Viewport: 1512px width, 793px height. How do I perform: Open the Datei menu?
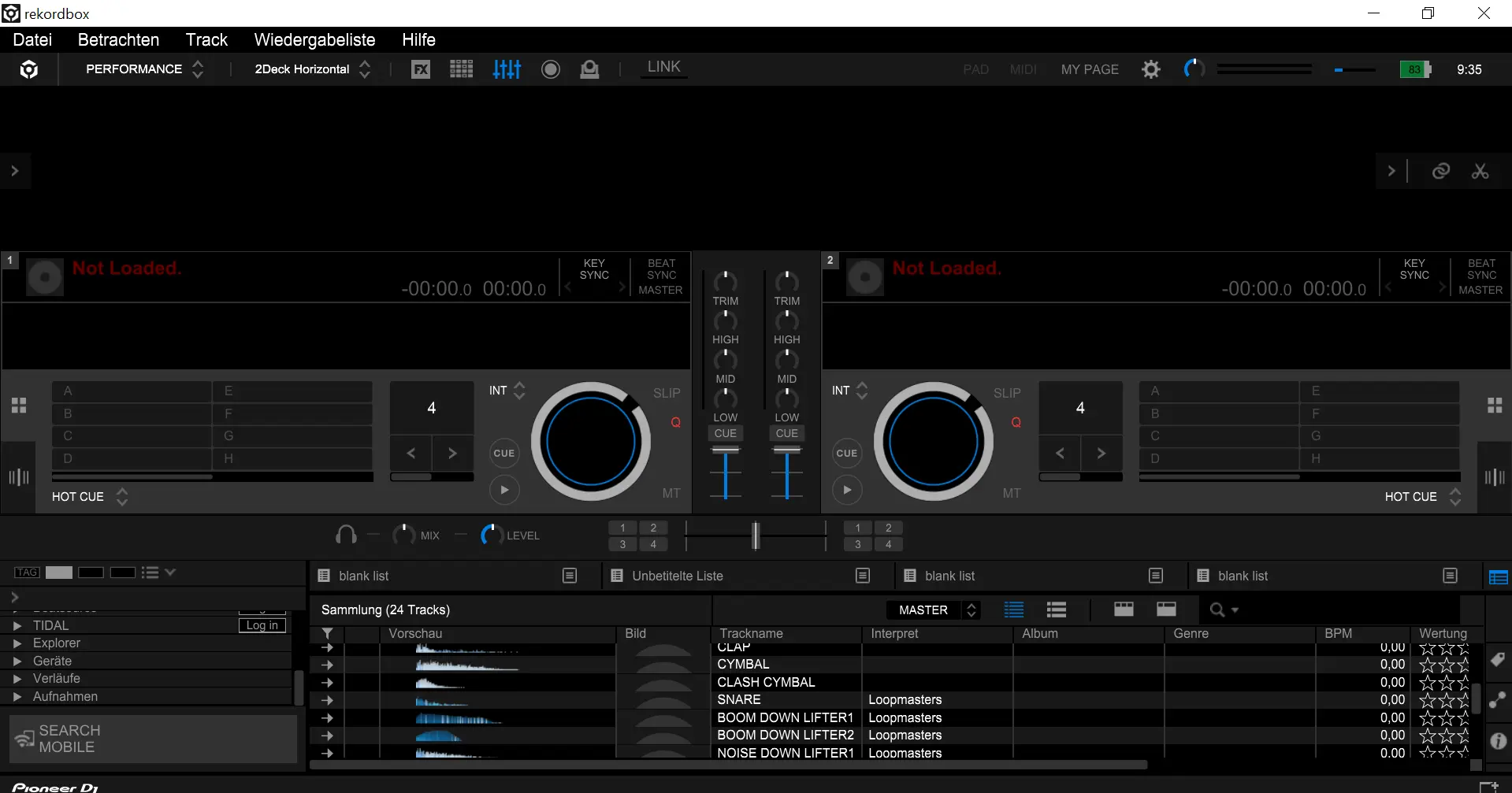(32, 40)
